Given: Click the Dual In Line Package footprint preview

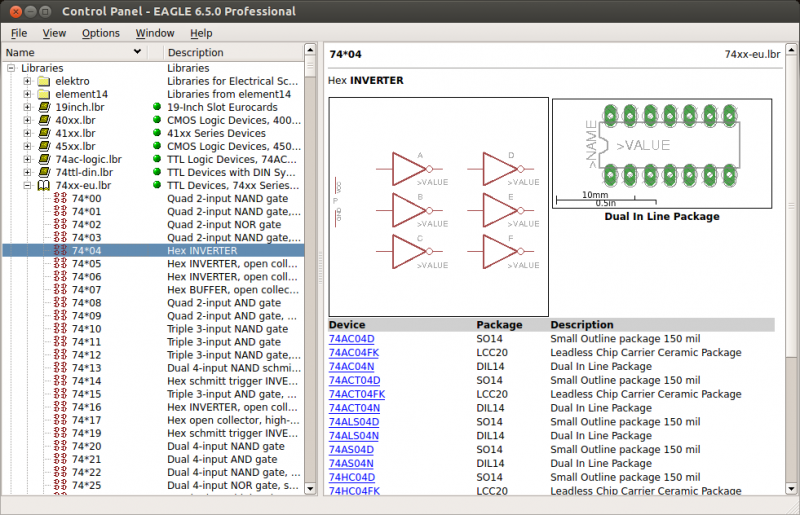Looking at the screenshot, I should click(x=662, y=153).
